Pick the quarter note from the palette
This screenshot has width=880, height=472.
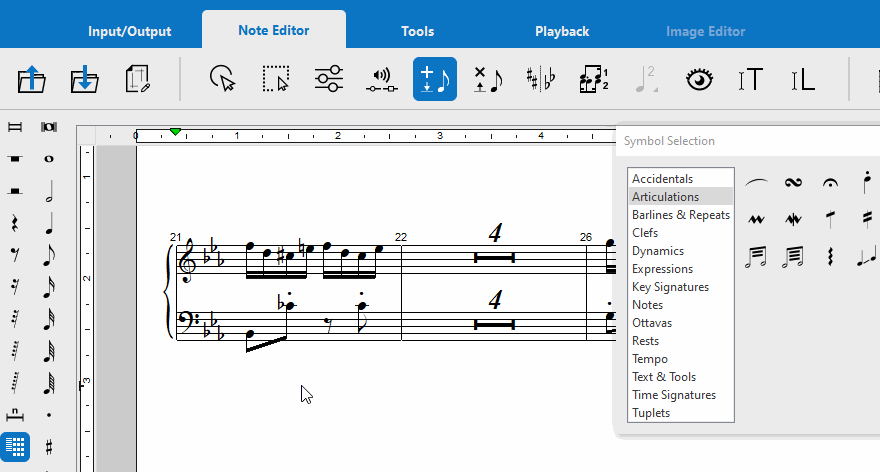49,225
